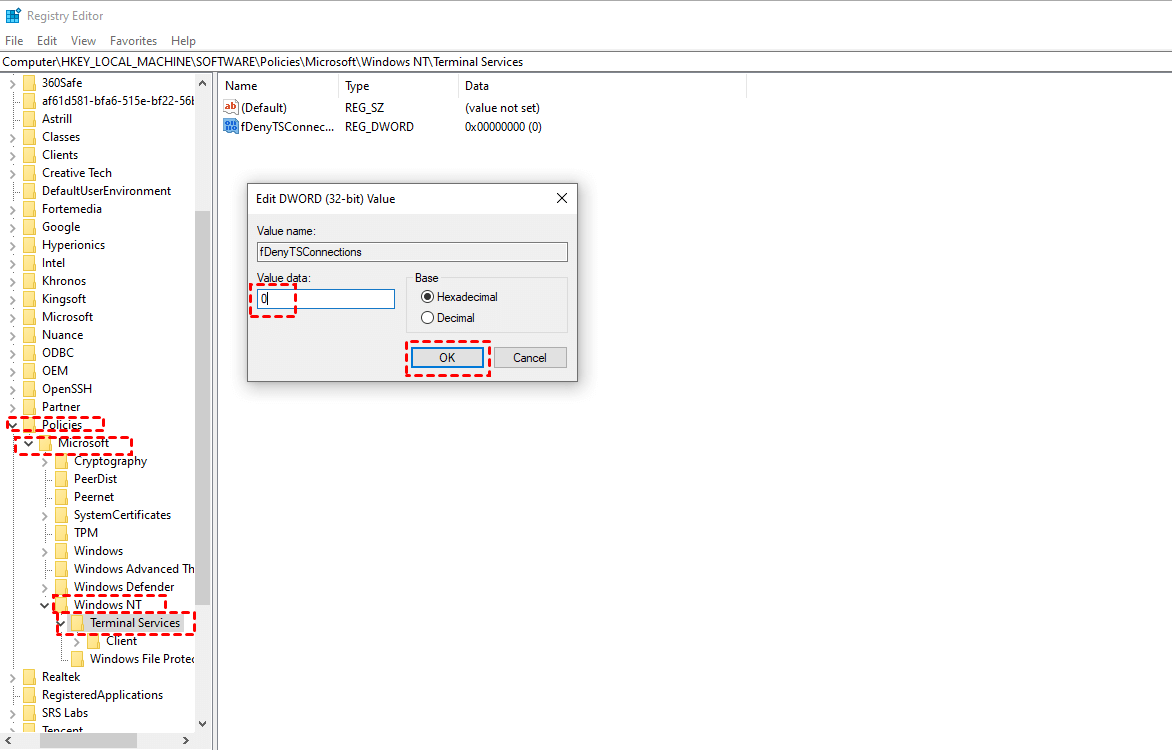Click the horizontal scroll left arrow
This screenshot has height=750, width=1172.
tap(8, 740)
